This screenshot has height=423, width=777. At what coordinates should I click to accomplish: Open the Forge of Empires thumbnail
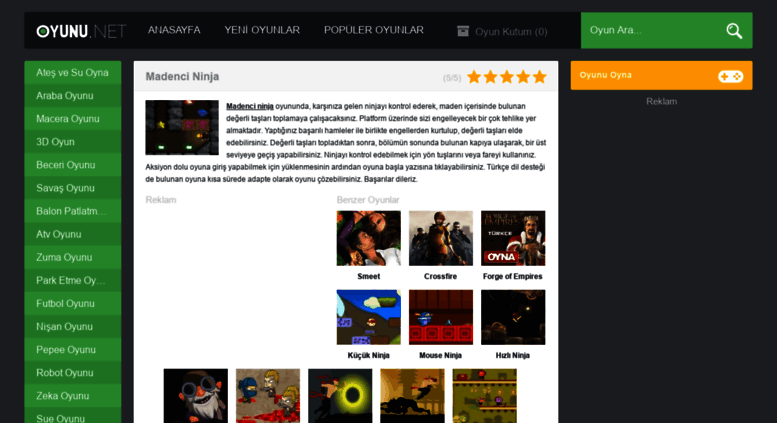513,238
